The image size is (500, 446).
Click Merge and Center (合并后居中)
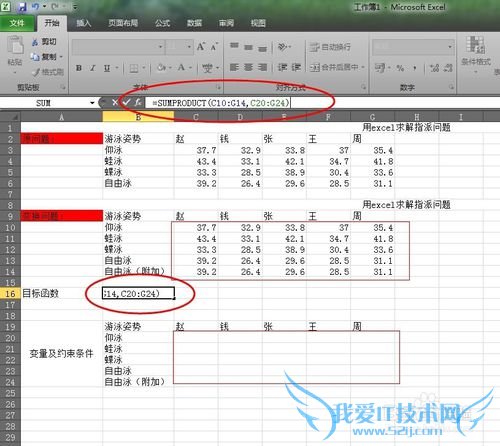point(334,67)
